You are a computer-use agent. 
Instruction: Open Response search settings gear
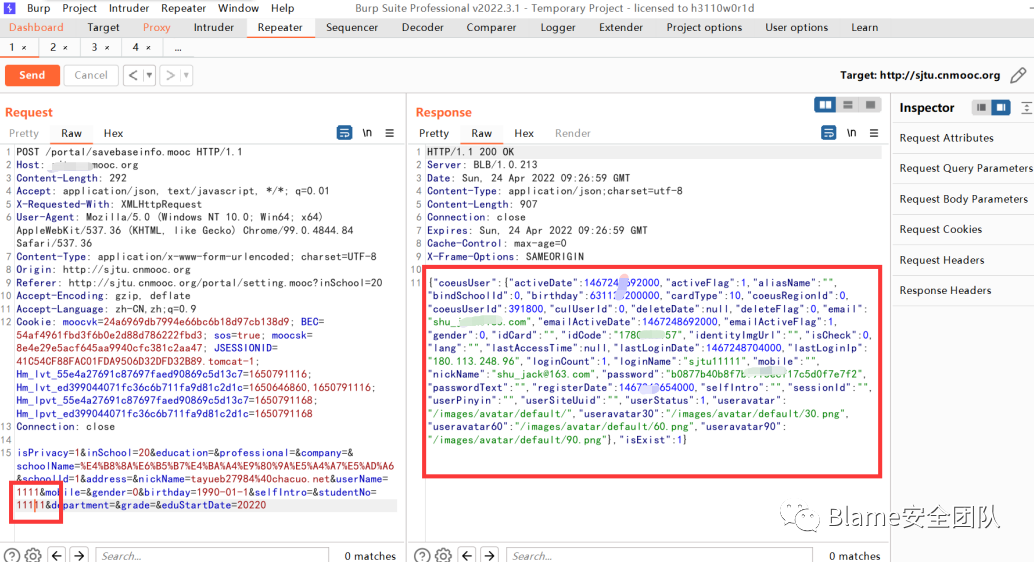click(443, 555)
